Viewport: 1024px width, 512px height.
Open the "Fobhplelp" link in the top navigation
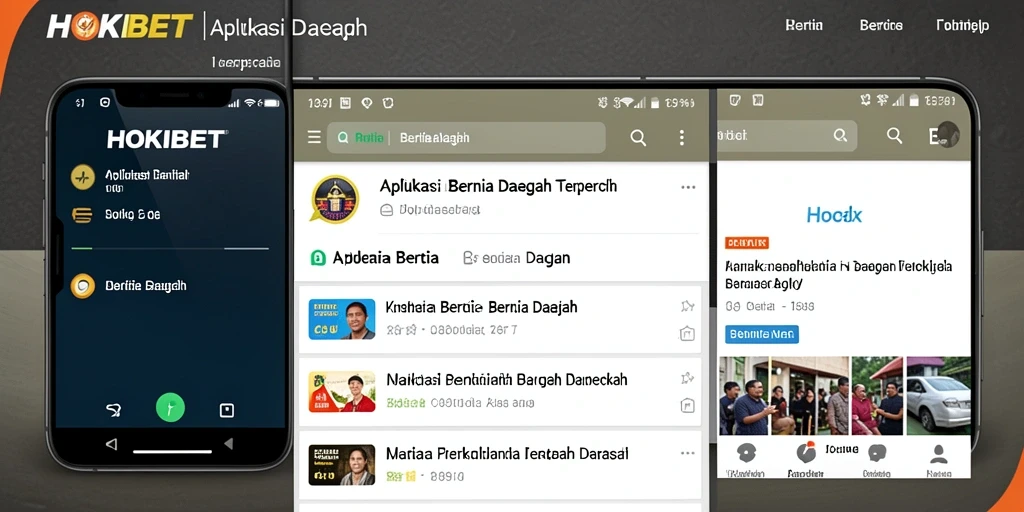[963, 26]
